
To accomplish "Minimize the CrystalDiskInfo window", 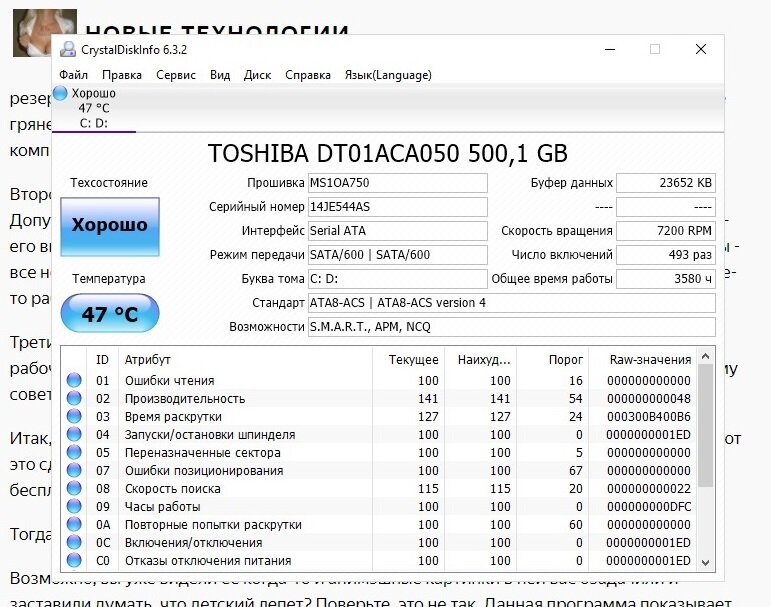I will click(610, 49).
